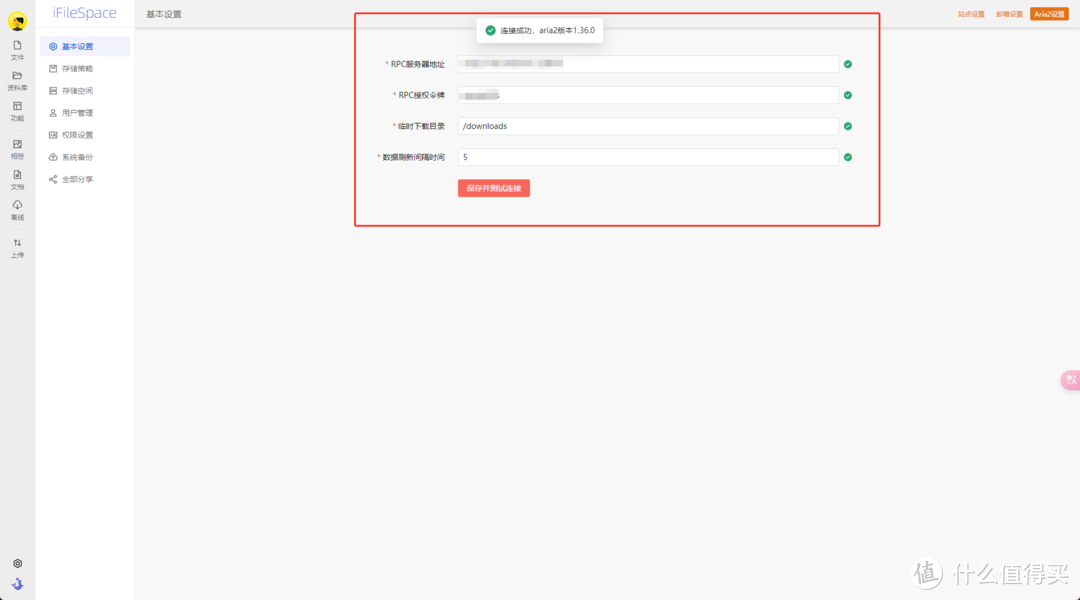Click the 基本设置 page title in header
1080x600 pixels.
pos(164,14)
